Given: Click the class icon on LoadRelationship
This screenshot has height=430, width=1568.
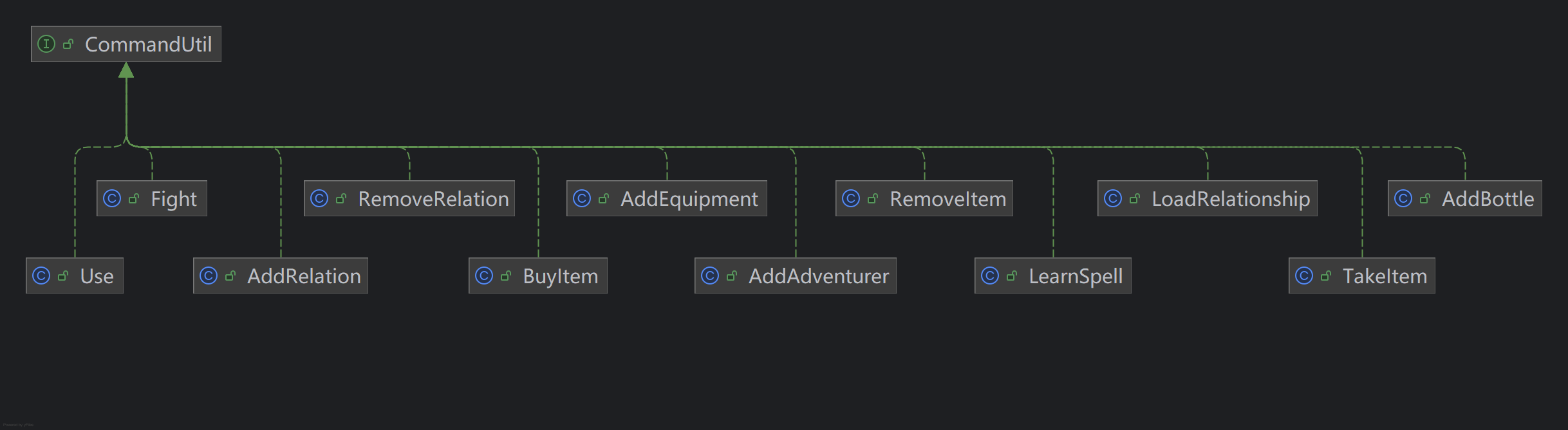Looking at the screenshot, I should (x=1113, y=199).
